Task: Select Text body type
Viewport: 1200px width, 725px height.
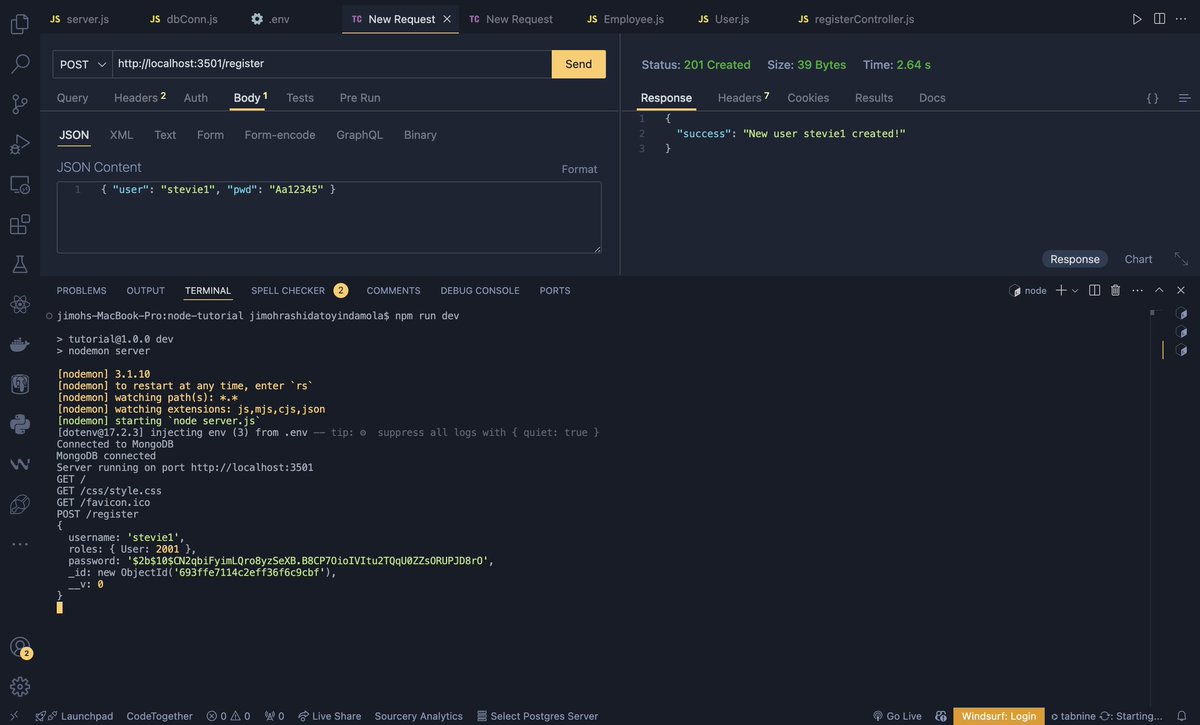Action: (165, 135)
